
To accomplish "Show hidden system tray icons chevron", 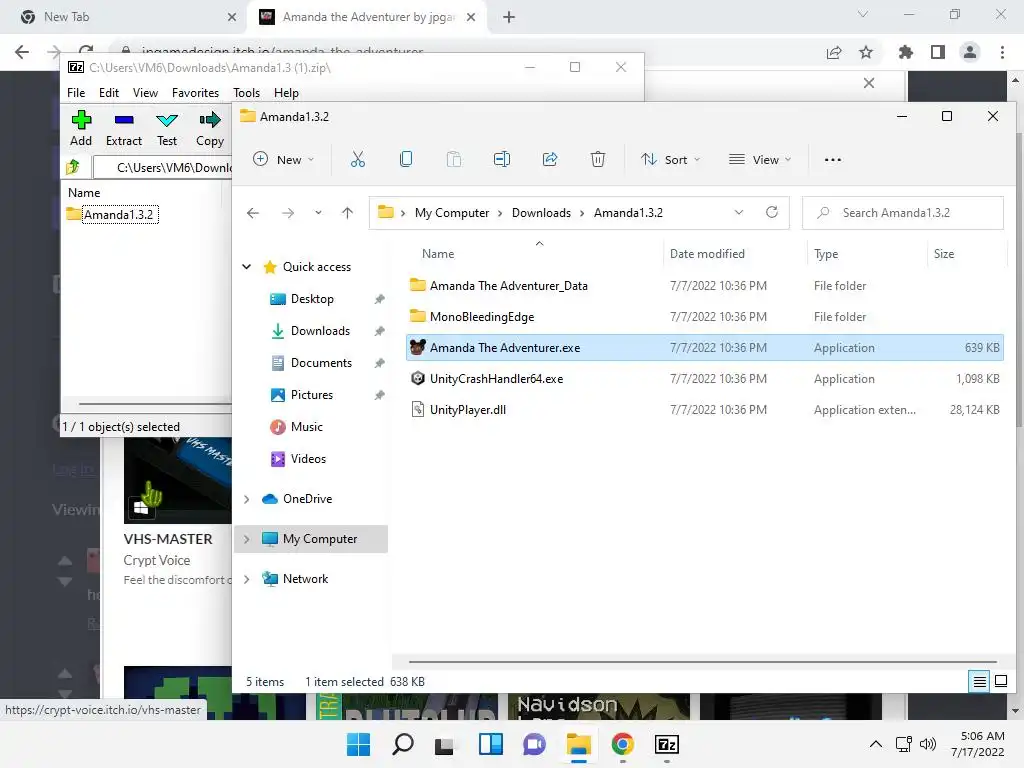I will pyautogui.click(x=876, y=744).
